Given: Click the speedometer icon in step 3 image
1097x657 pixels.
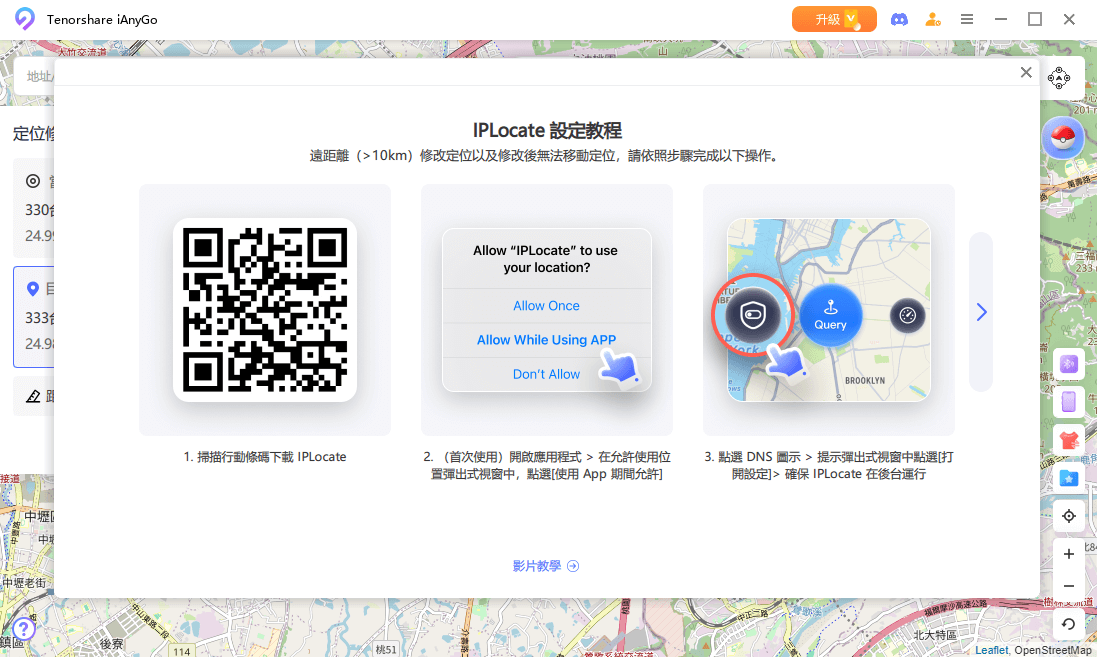Looking at the screenshot, I should (x=907, y=316).
